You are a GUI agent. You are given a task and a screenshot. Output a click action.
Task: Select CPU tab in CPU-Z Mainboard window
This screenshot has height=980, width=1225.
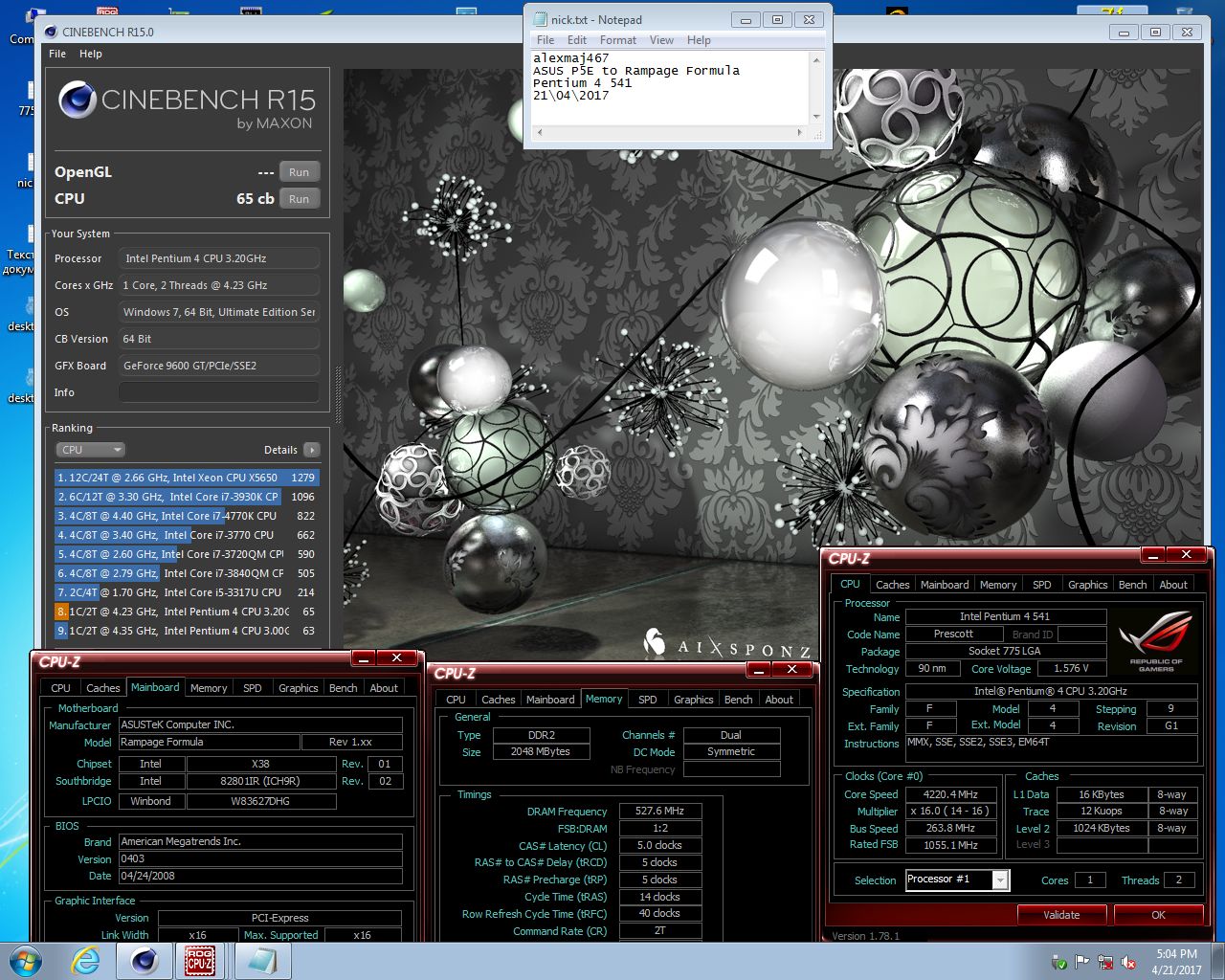pyautogui.click(x=60, y=688)
